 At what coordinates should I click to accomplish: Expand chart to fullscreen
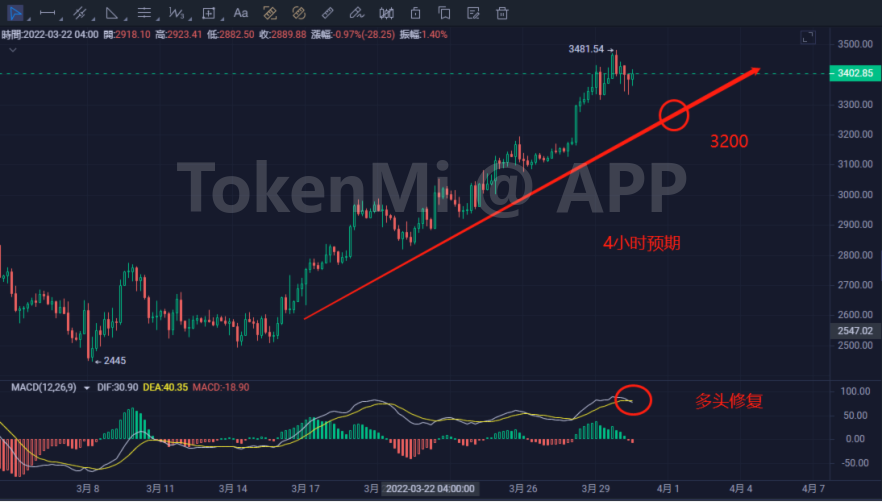(x=808, y=38)
